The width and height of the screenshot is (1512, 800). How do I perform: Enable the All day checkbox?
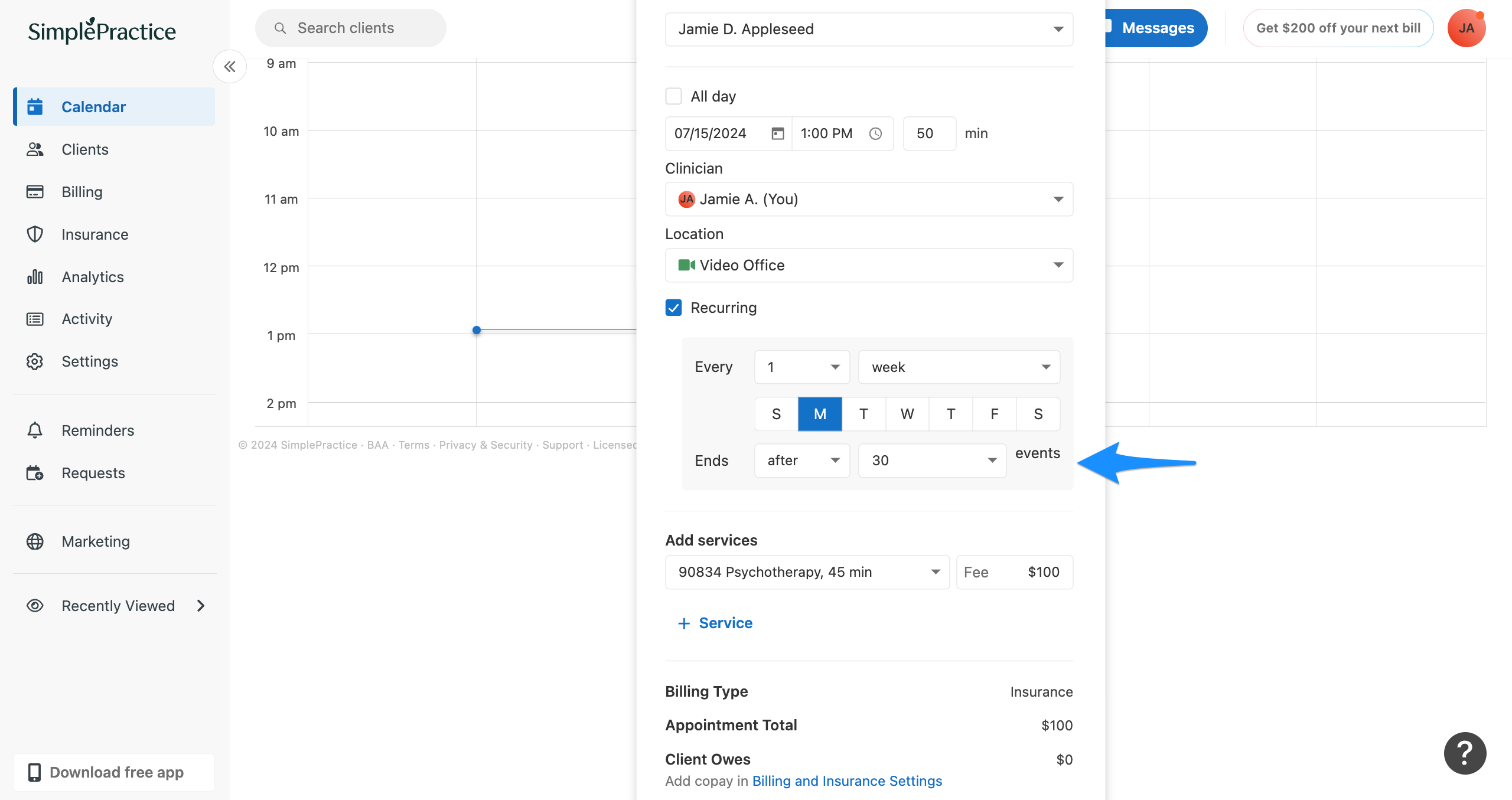tap(673, 96)
